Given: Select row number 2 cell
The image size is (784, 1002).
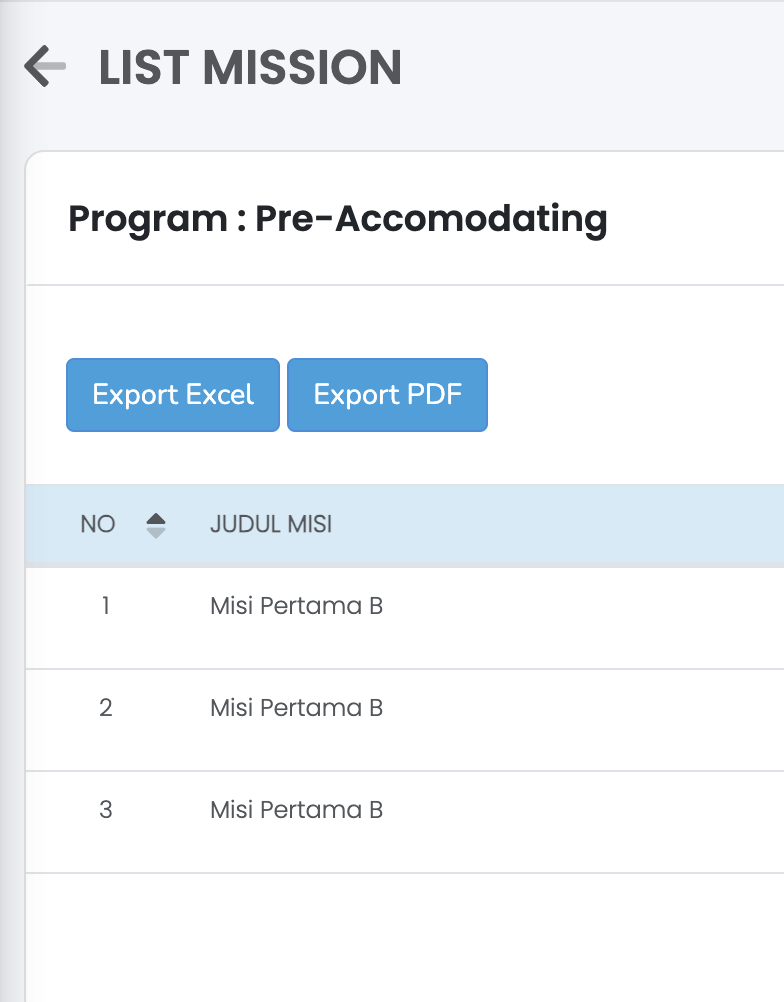Looking at the screenshot, I should (105, 708).
